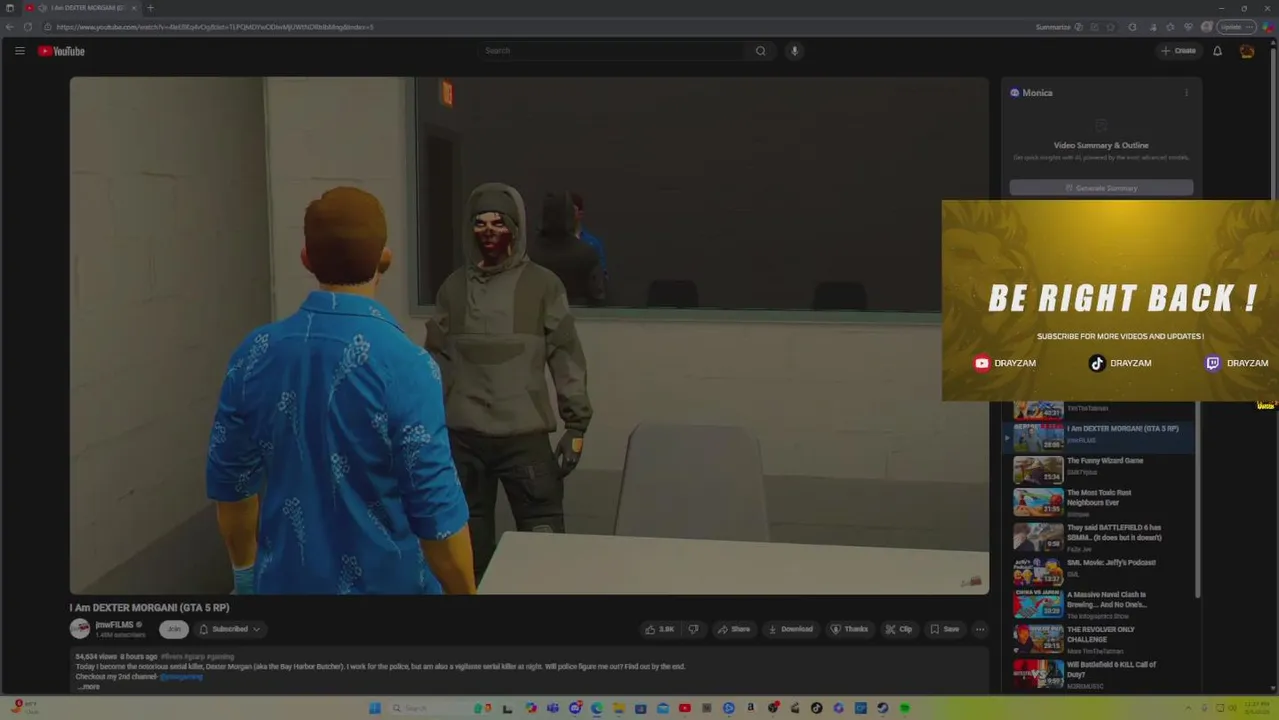Click the jmwFILMS channel avatar
1279x720 pixels.
point(80,629)
